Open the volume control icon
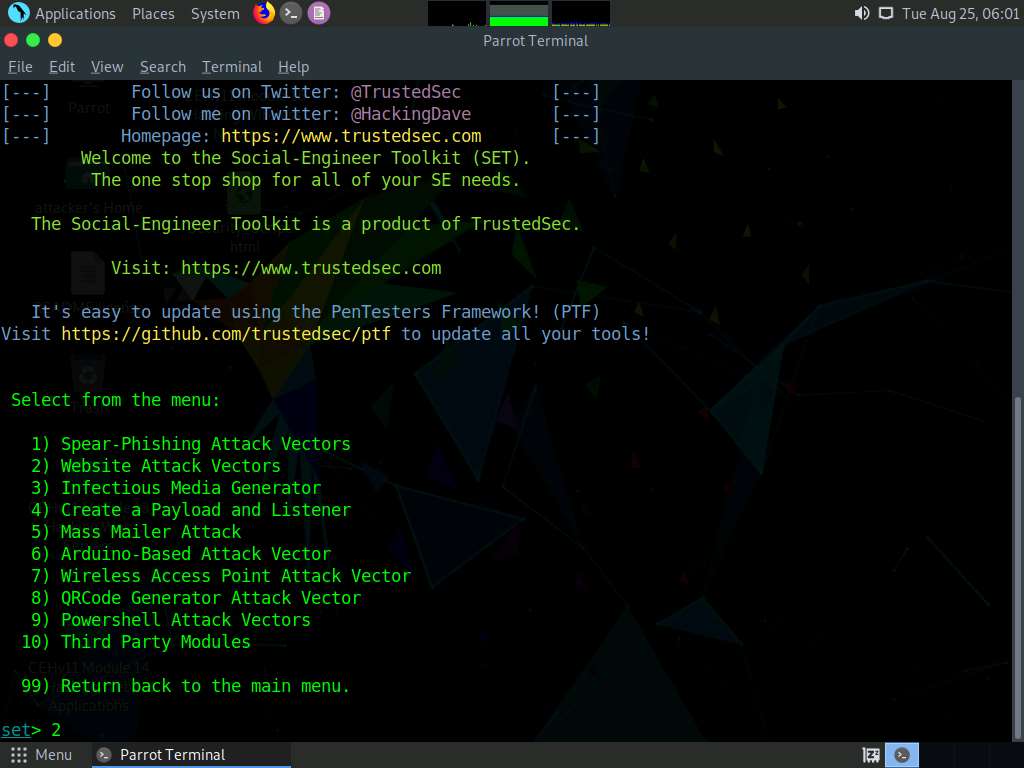The height and width of the screenshot is (768, 1024). 862,13
